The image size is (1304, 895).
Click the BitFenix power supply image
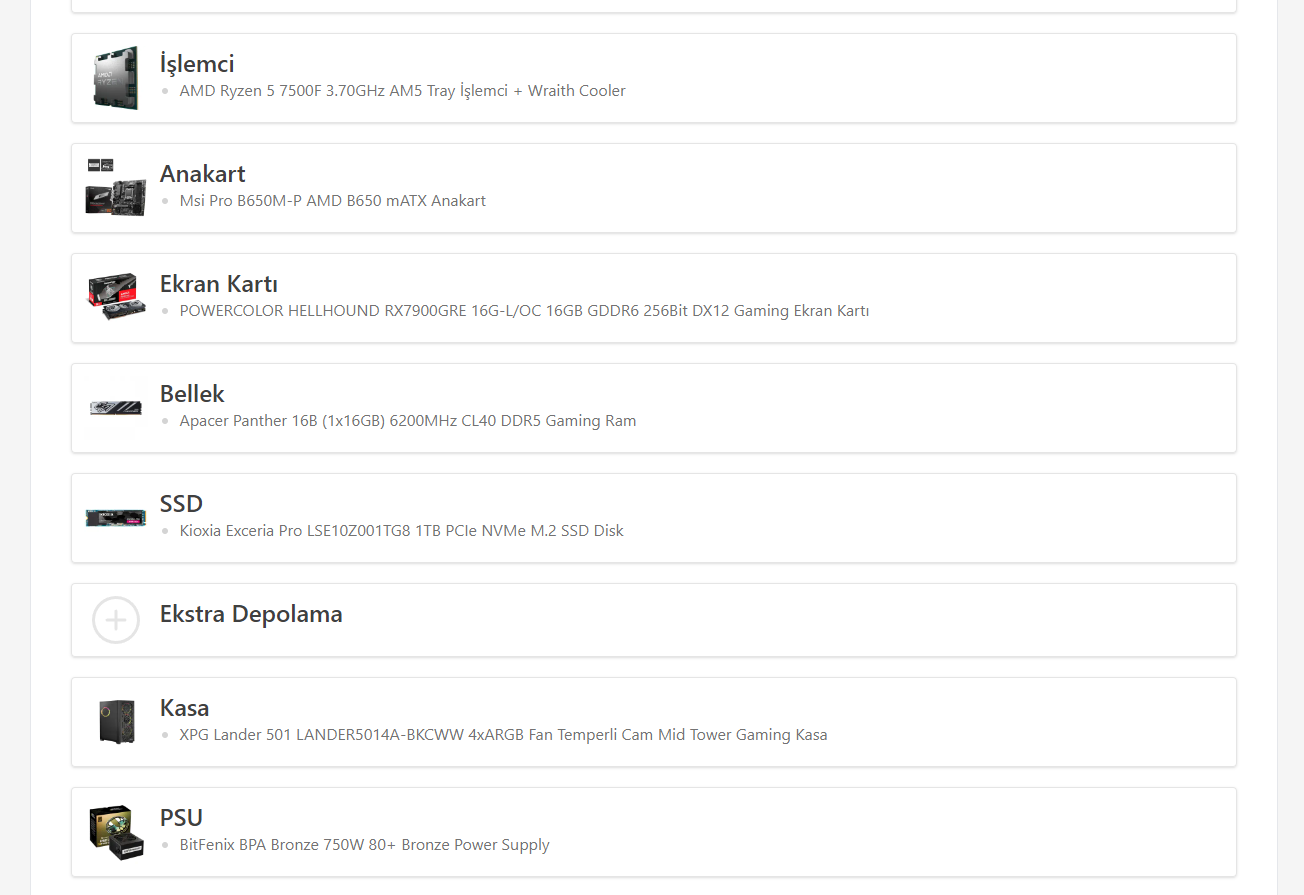[x=115, y=832]
